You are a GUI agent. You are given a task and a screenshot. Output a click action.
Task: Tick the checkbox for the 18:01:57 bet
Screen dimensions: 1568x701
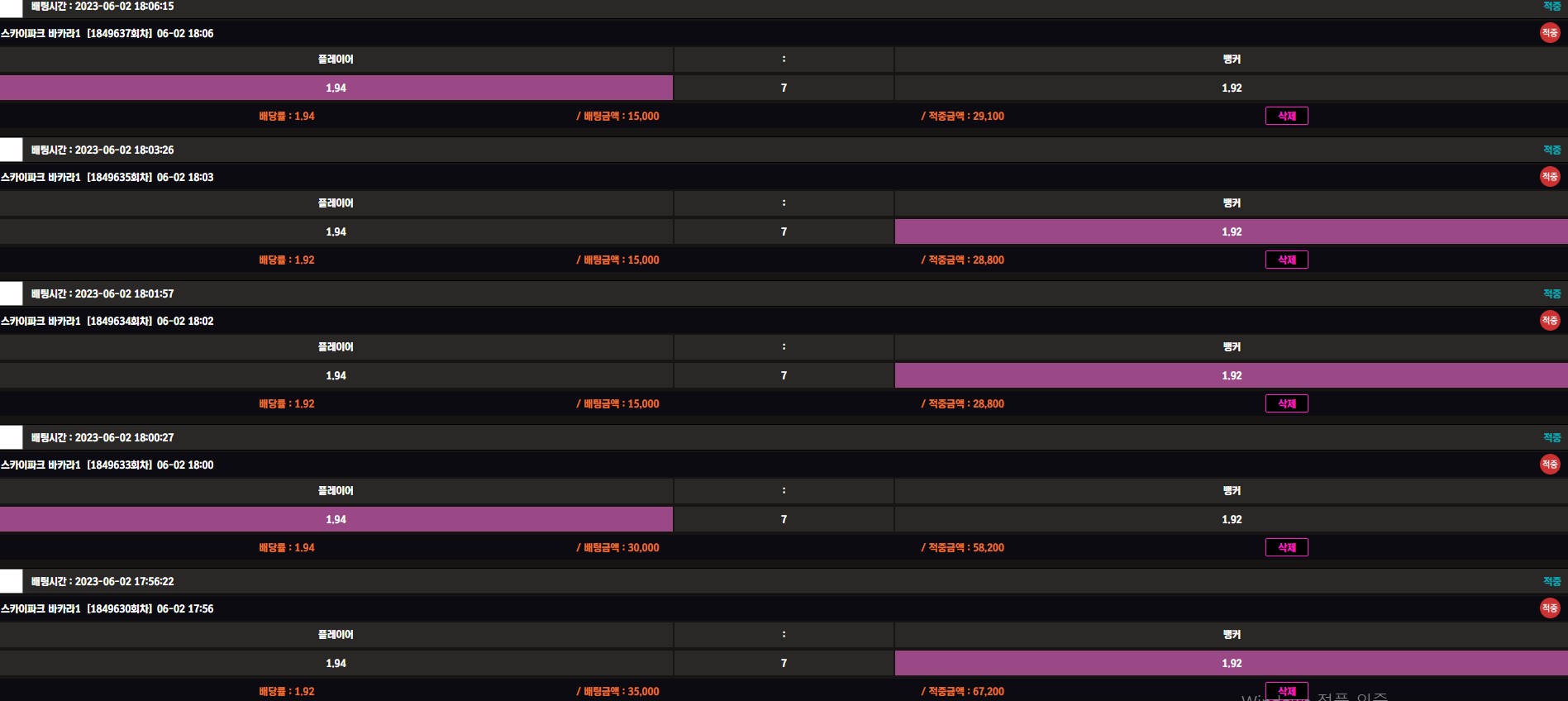click(11, 293)
